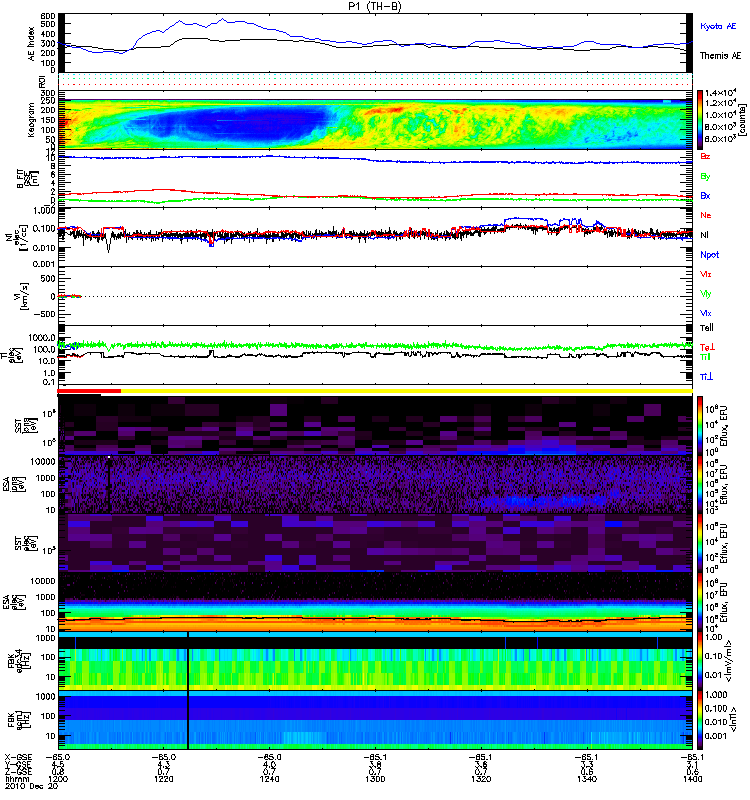Click the 1220 time tick label
This screenshot has height=800, width=750.
click(164, 779)
